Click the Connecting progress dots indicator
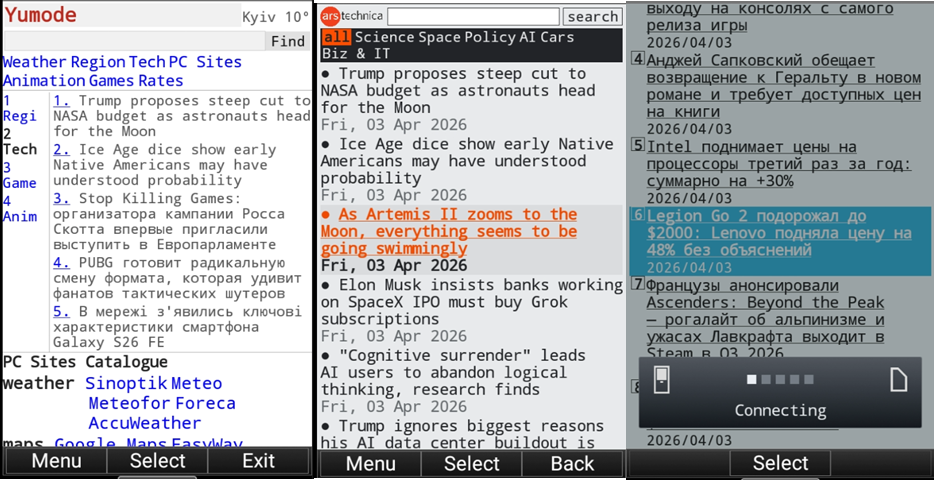934x483 pixels. pos(780,379)
